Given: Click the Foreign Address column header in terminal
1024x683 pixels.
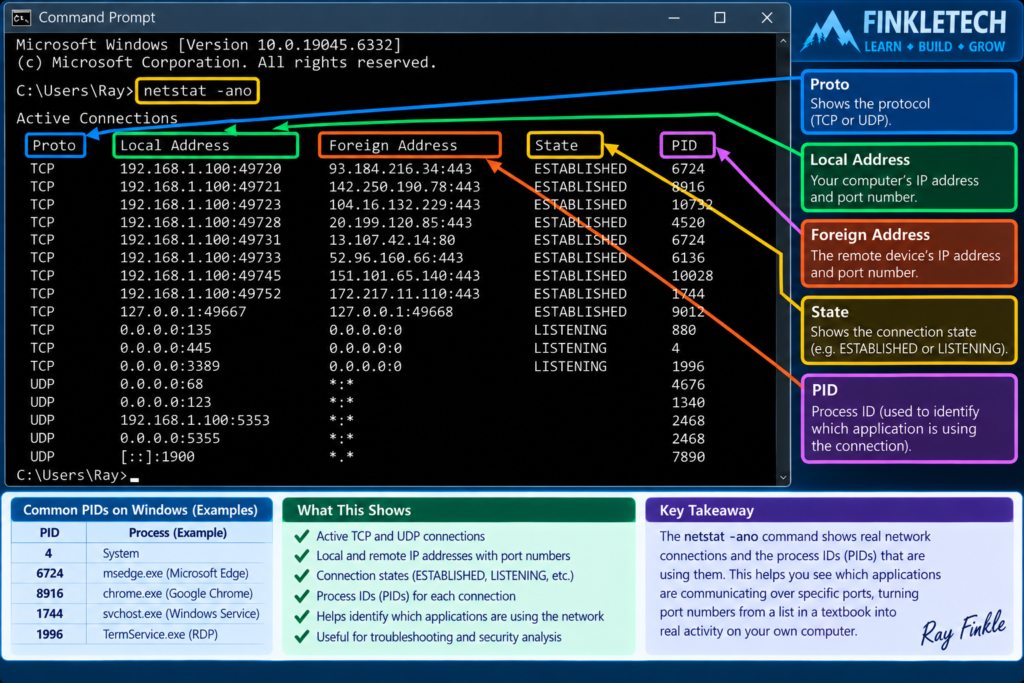Looking at the screenshot, I should click(410, 145).
